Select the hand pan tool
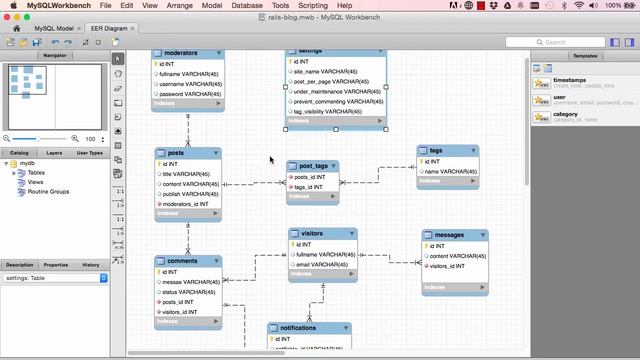640x360 pixels. coord(118,74)
